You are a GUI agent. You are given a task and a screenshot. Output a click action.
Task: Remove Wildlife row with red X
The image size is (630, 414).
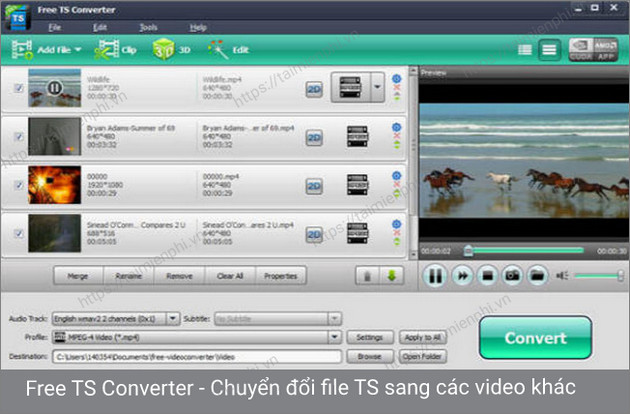[397, 88]
